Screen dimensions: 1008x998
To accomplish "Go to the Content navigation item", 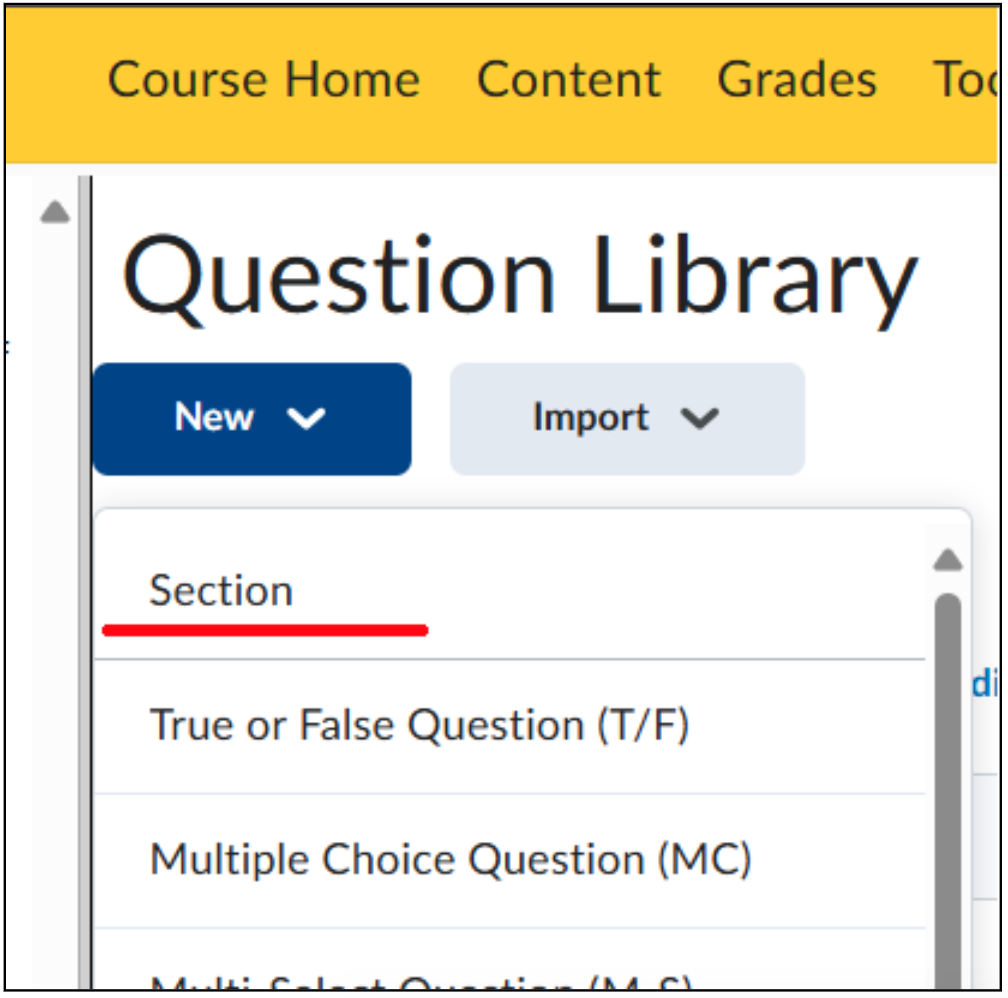I will [569, 79].
